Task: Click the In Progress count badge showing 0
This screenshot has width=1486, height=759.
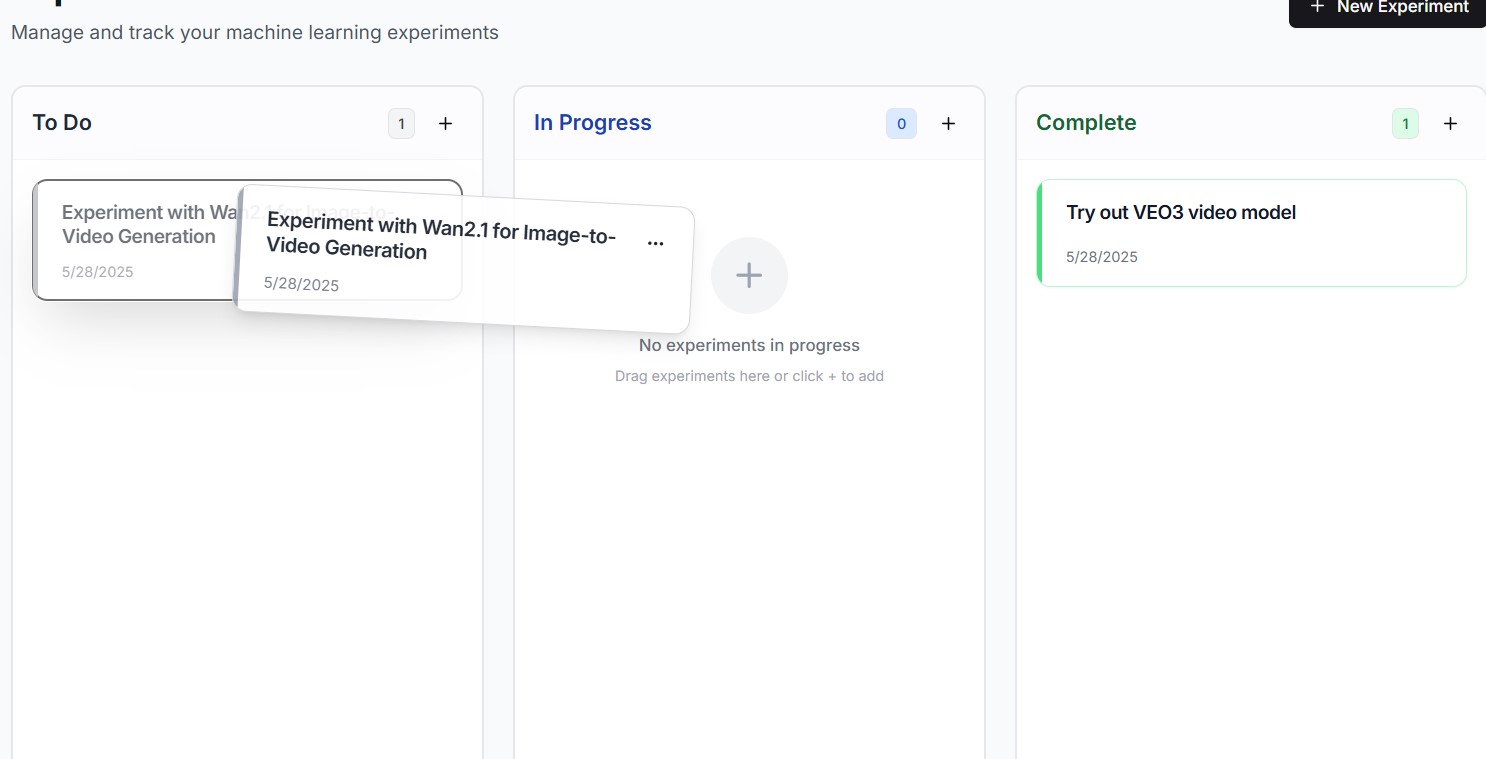Action: coord(901,124)
